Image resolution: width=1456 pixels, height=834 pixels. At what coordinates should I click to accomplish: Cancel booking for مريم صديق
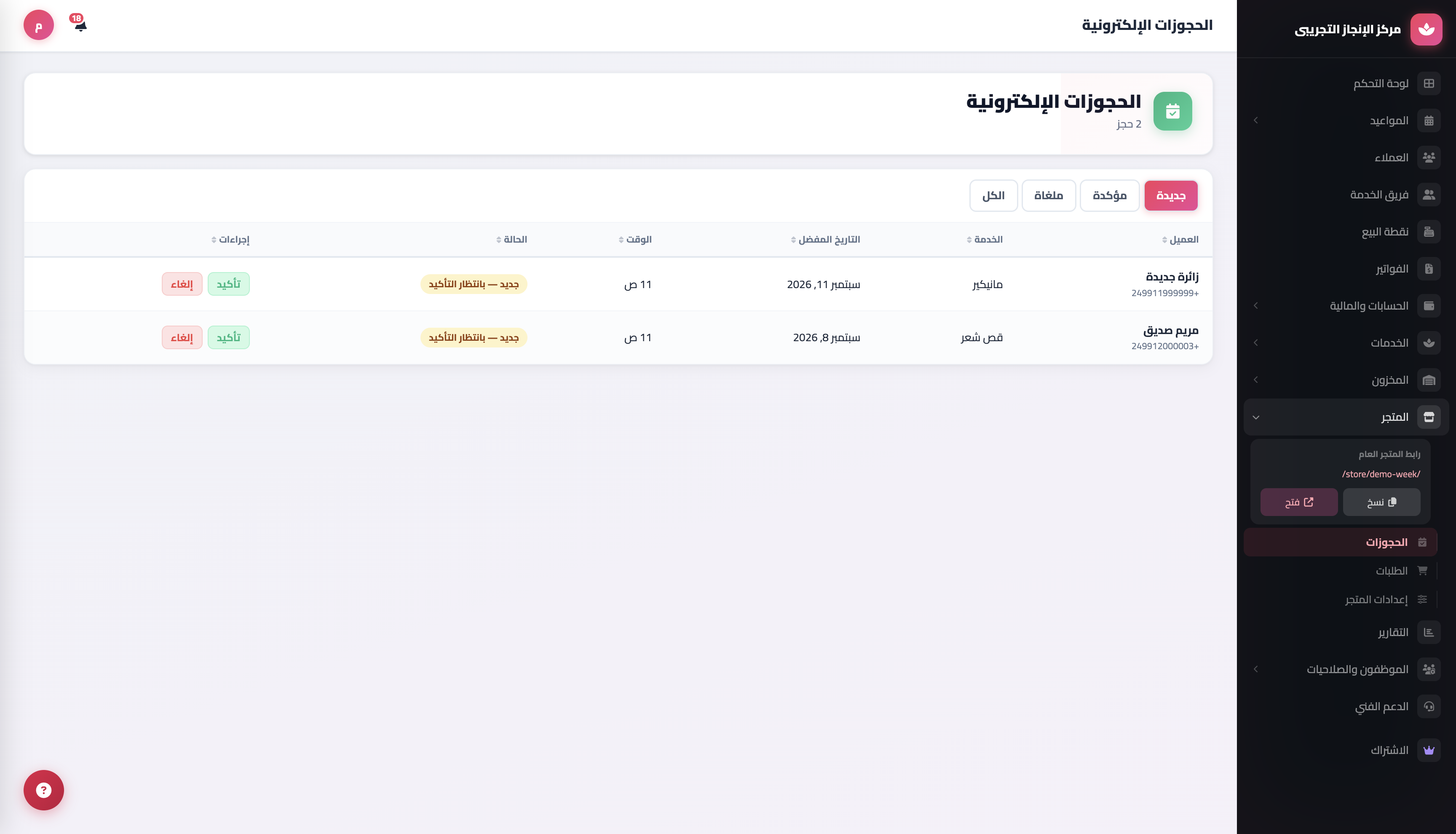[x=182, y=337]
